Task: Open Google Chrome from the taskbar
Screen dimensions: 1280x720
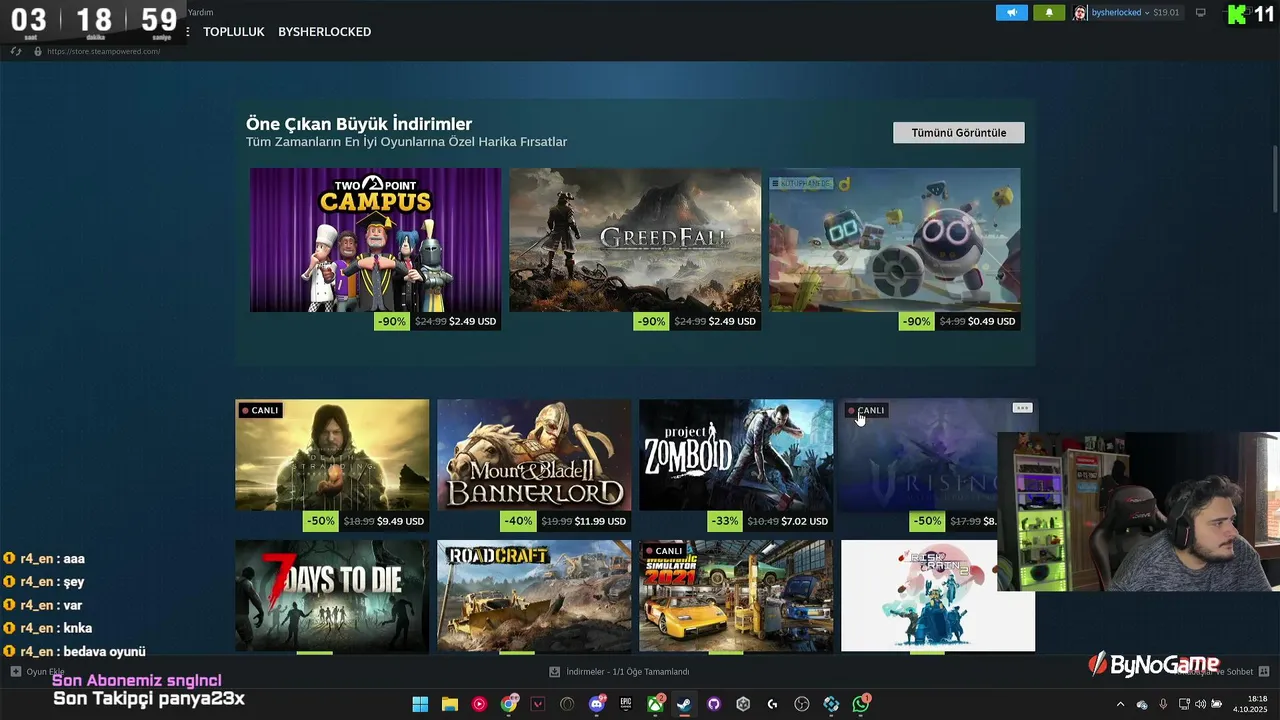Action: pyautogui.click(x=509, y=704)
